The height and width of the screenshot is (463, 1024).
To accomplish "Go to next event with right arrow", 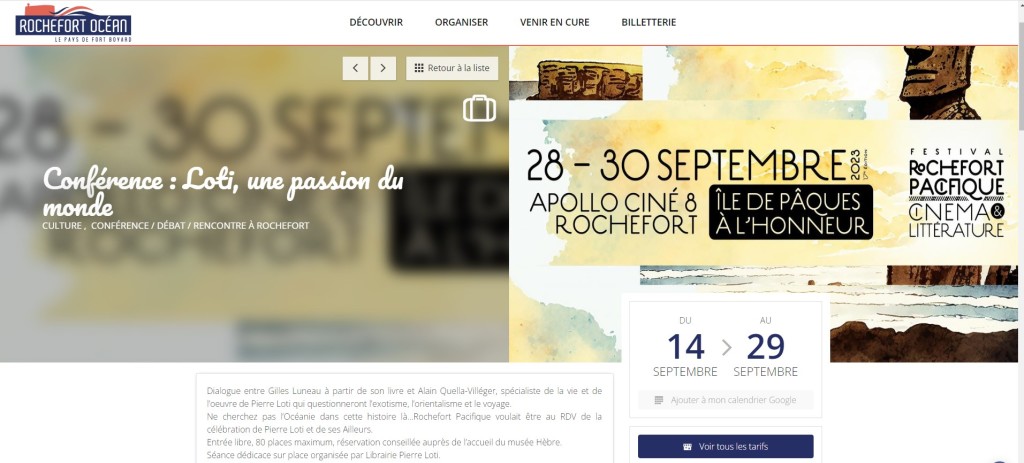I will pyautogui.click(x=383, y=68).
